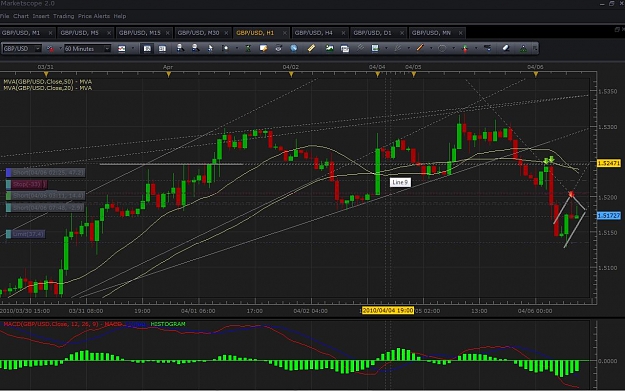Viewport: 625px width, 391px height.
Task: Click the MVA(GBP/USD.Close,50) indicator label
Action: pyautogui.click(x=47, y=82)
